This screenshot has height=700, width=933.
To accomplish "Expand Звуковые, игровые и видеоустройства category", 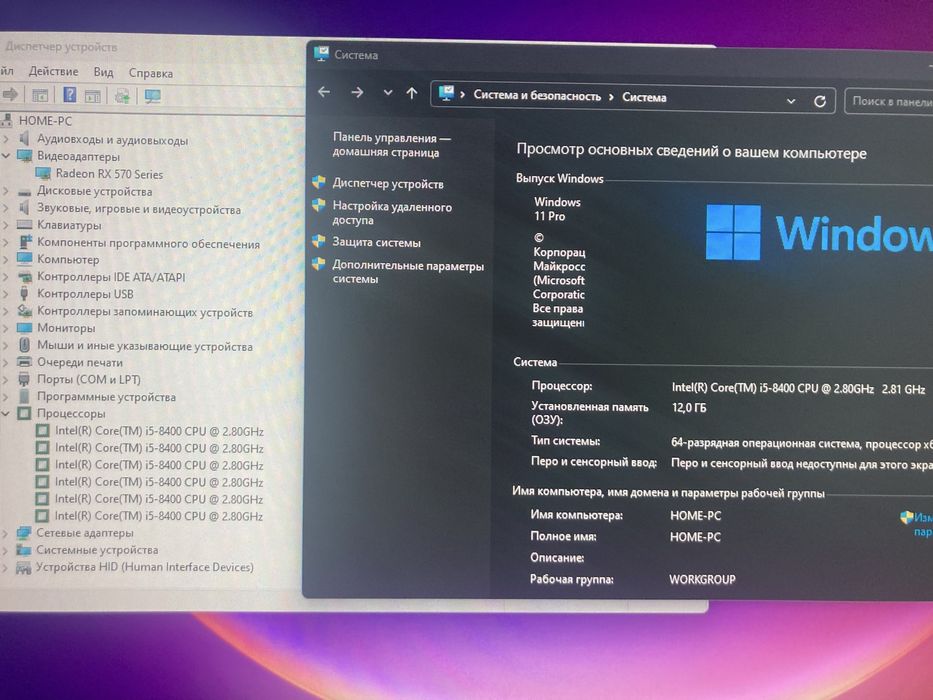I will pyautogui.click(x=6, y=208).
